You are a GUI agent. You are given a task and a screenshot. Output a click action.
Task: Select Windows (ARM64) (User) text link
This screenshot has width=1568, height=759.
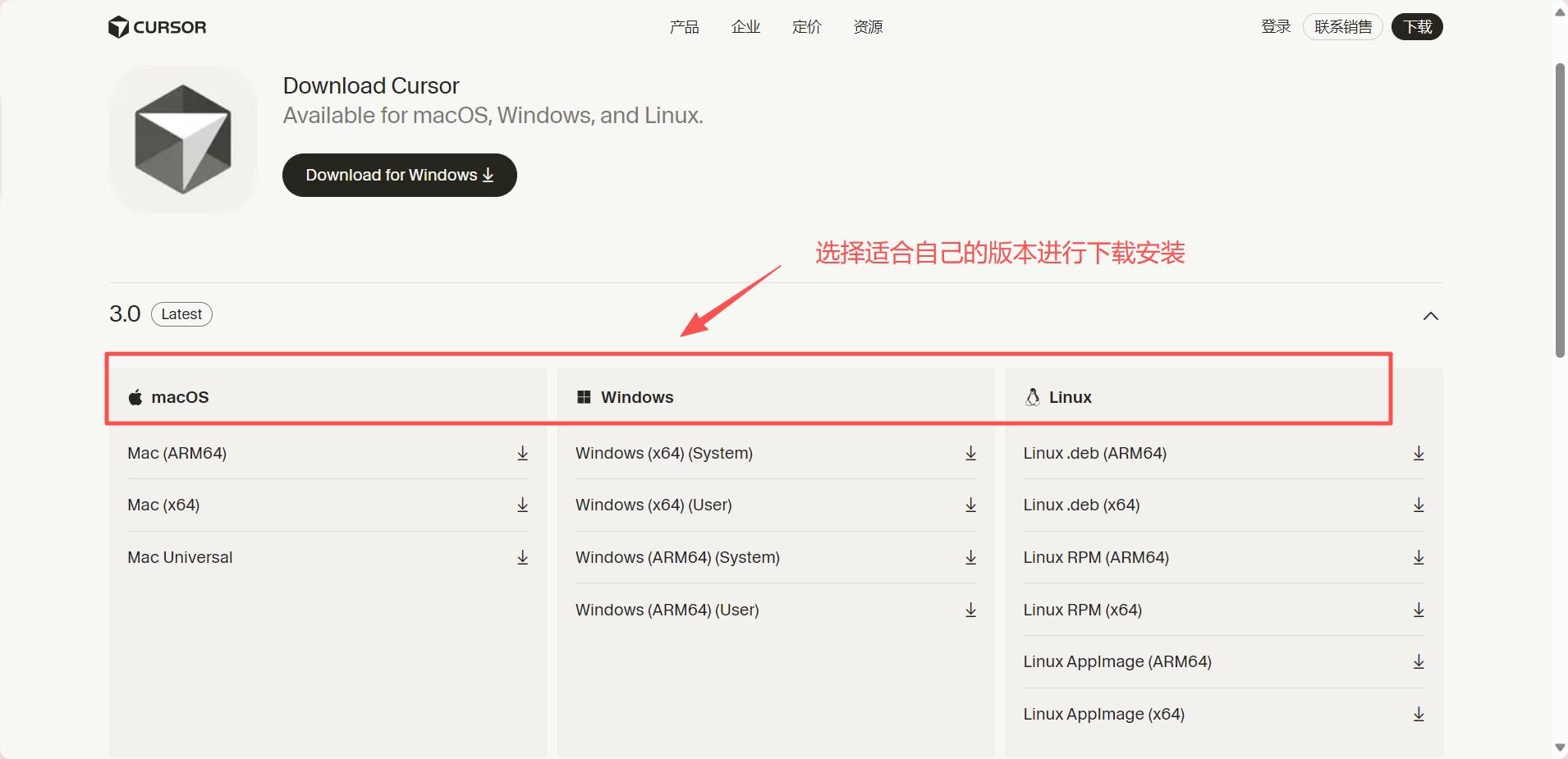tap(667, 610)
